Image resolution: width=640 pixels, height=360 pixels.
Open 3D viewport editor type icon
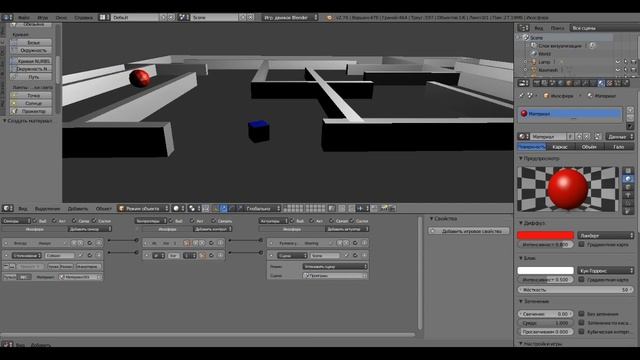[7, 209]
